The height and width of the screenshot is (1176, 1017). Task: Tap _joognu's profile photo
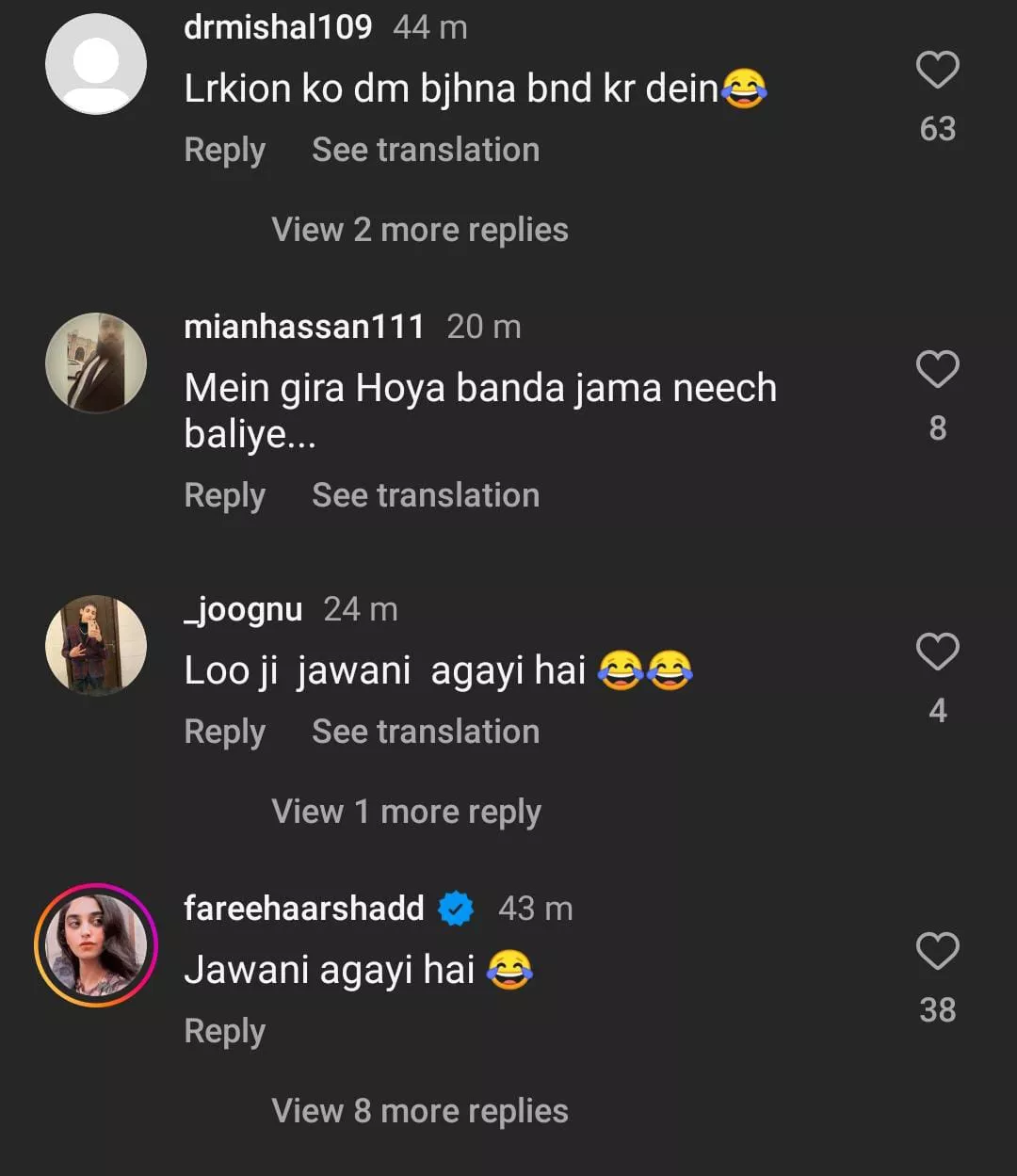[96, 645]
